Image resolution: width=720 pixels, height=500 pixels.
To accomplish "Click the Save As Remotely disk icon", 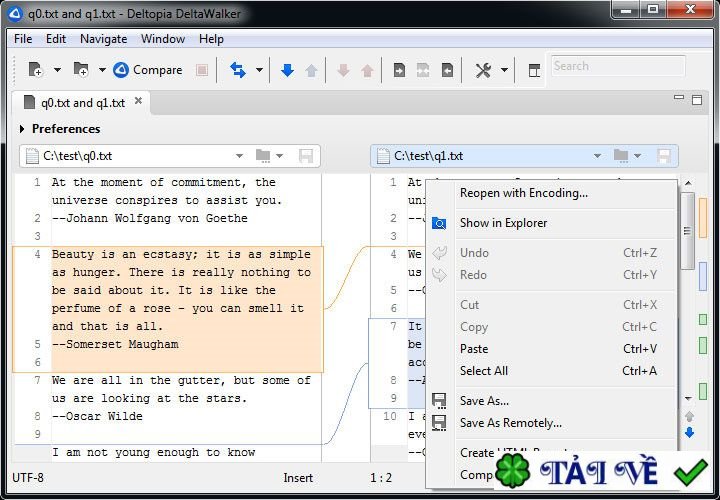I will click(x=439, y=423).
